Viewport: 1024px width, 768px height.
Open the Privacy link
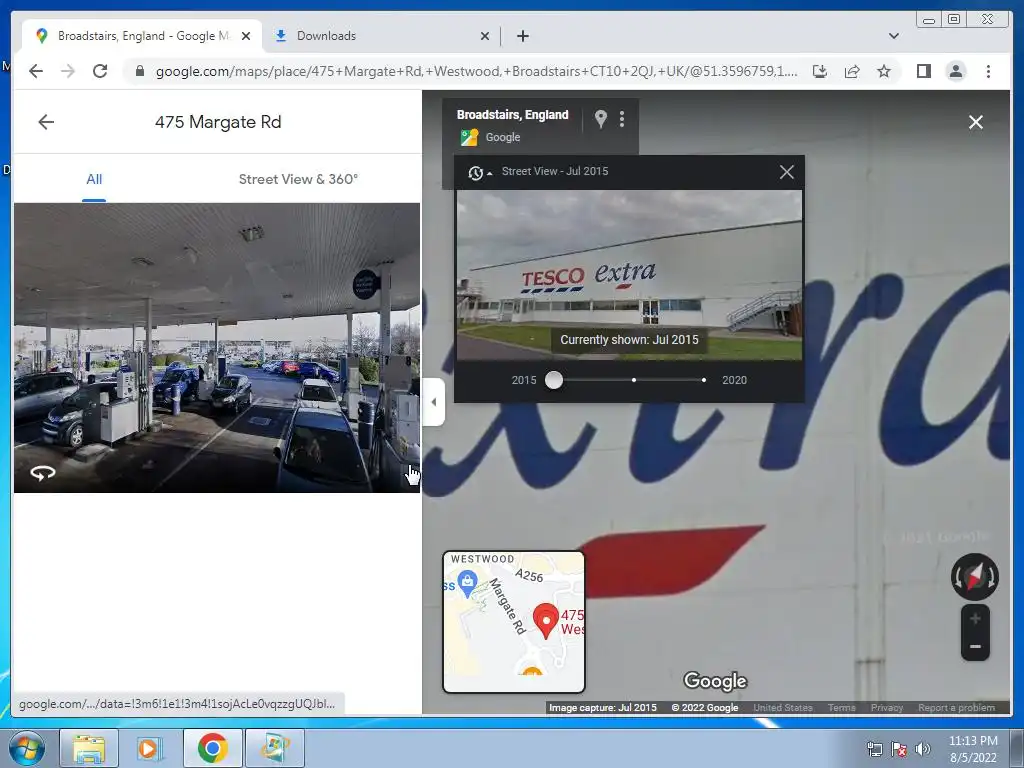[886, 708]
